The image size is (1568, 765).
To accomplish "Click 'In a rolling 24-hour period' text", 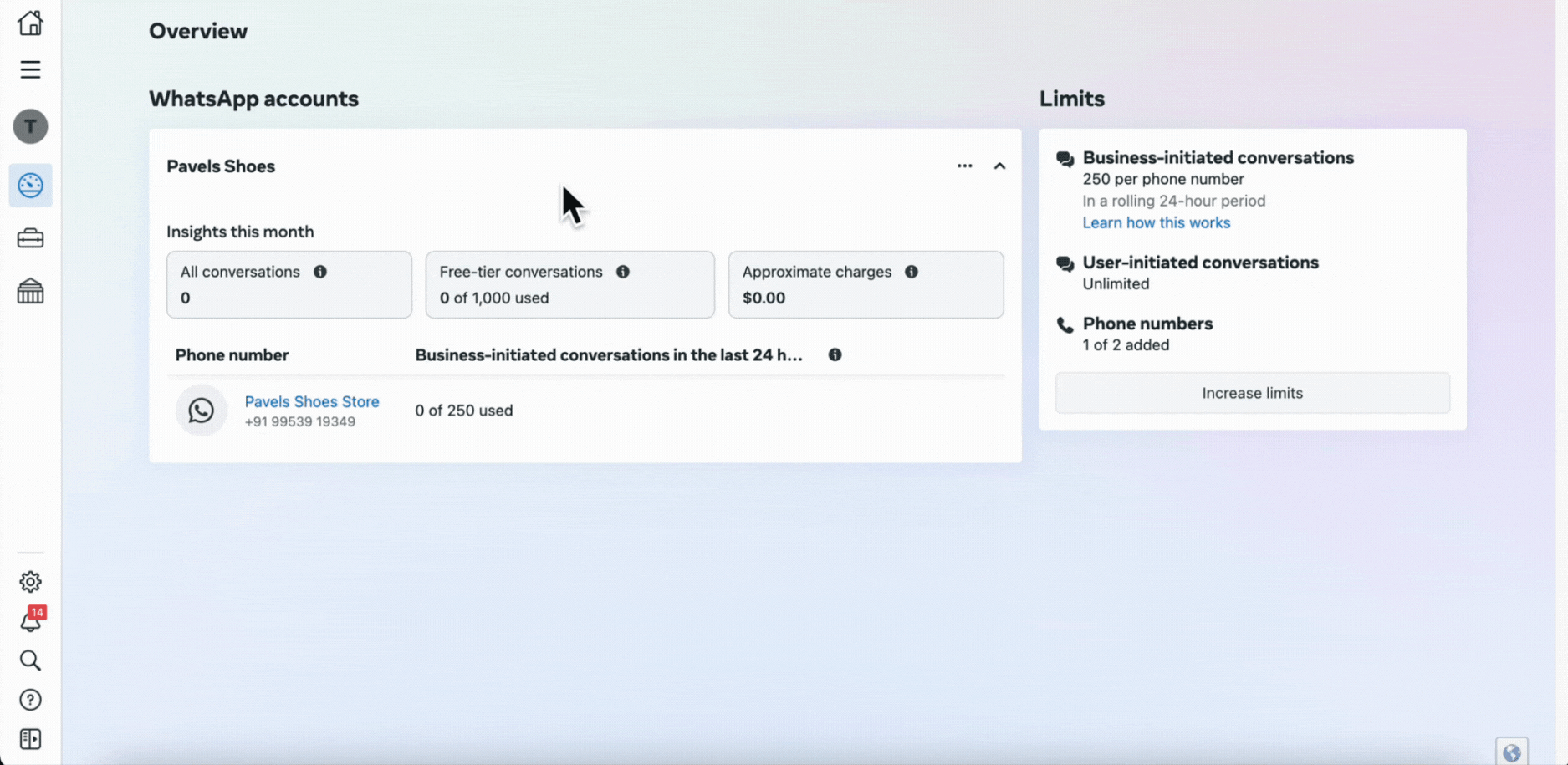I will [1174, 201].
